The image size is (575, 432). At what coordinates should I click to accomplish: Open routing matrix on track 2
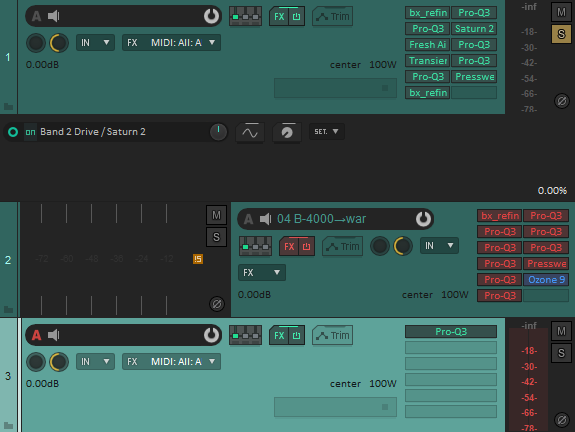coord(255,246)
